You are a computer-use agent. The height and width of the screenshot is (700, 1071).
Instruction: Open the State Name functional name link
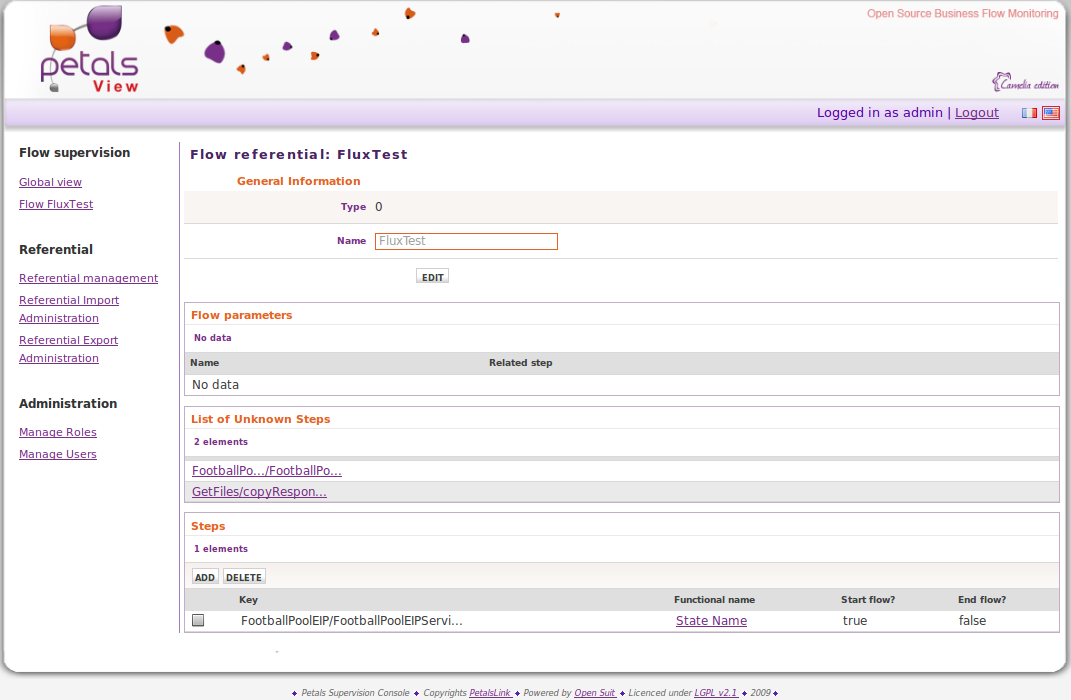click(x=711, y=621)
